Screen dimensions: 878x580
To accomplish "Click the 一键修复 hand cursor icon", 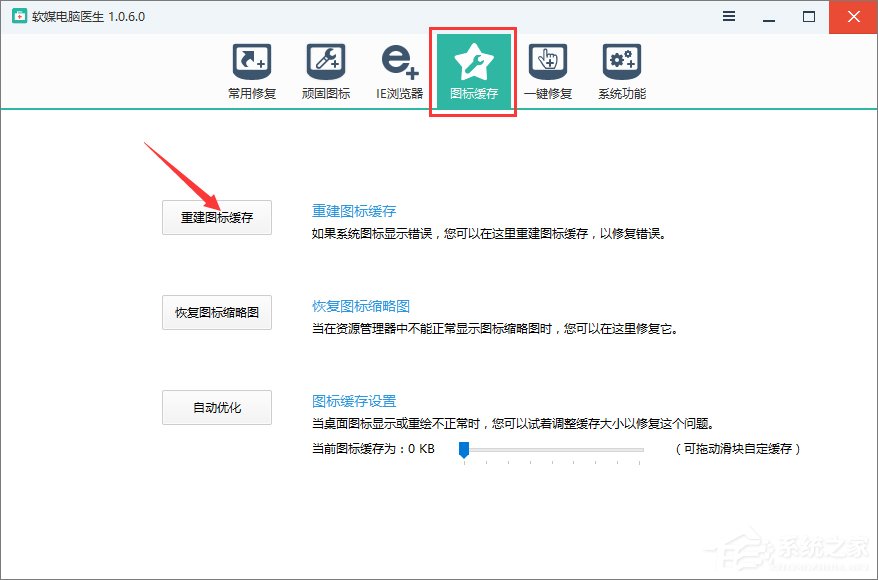I will (x=548, y=60).
